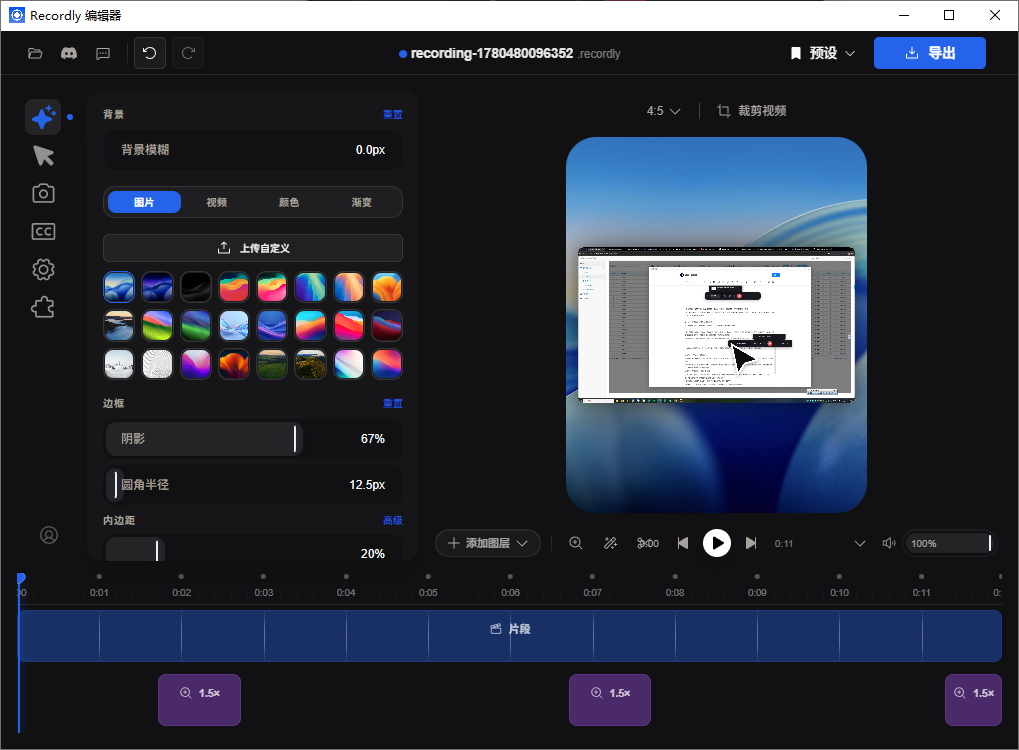This screenshot has width=1019, height=750.
Task: Open the 预设 presets dropdown
Action: point(822,53)
